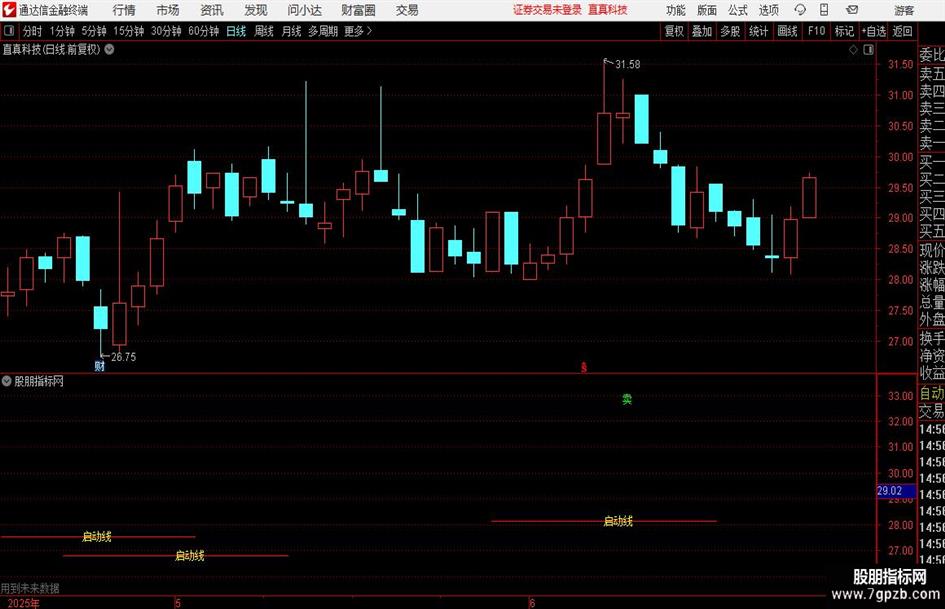
Task: Click the 26.75 low price label
Action: tap(124, 357)
